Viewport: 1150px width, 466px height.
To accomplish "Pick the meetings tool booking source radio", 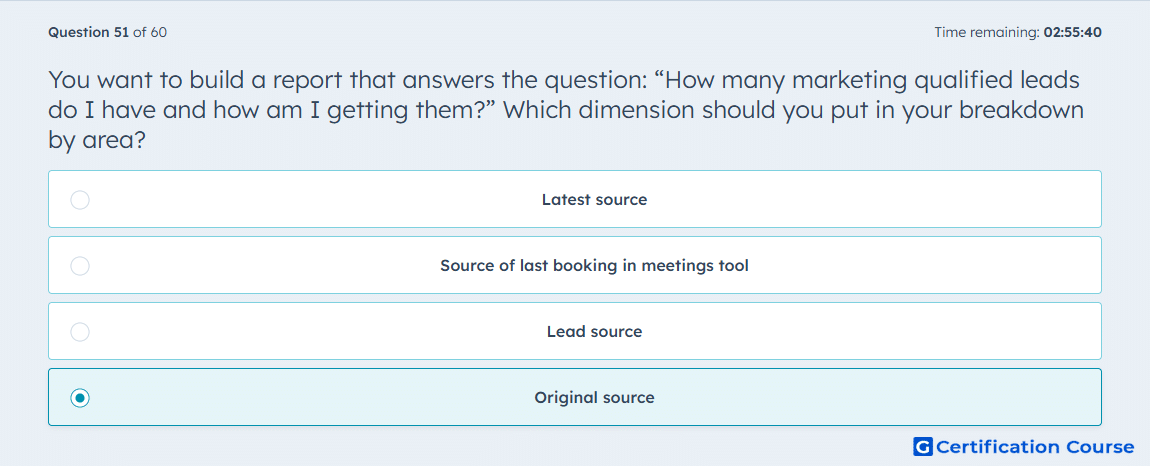I will coord(80,266).
